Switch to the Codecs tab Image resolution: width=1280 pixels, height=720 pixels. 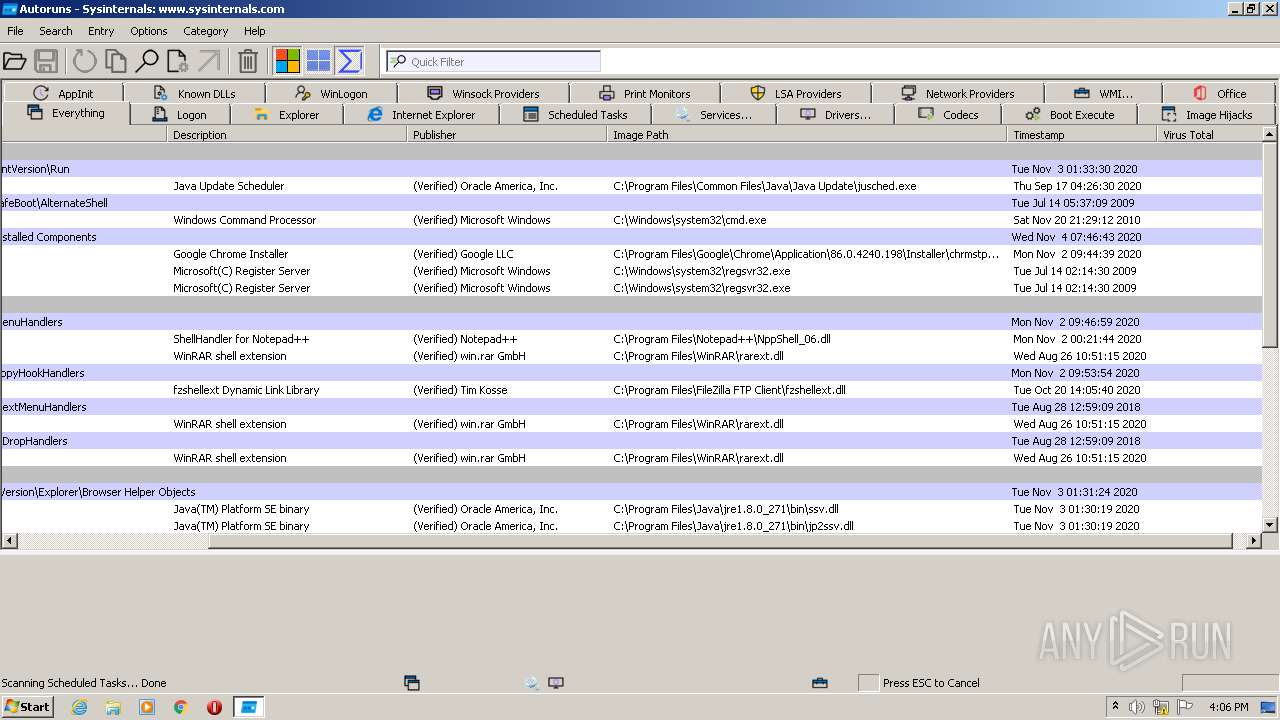click(948, 115)
